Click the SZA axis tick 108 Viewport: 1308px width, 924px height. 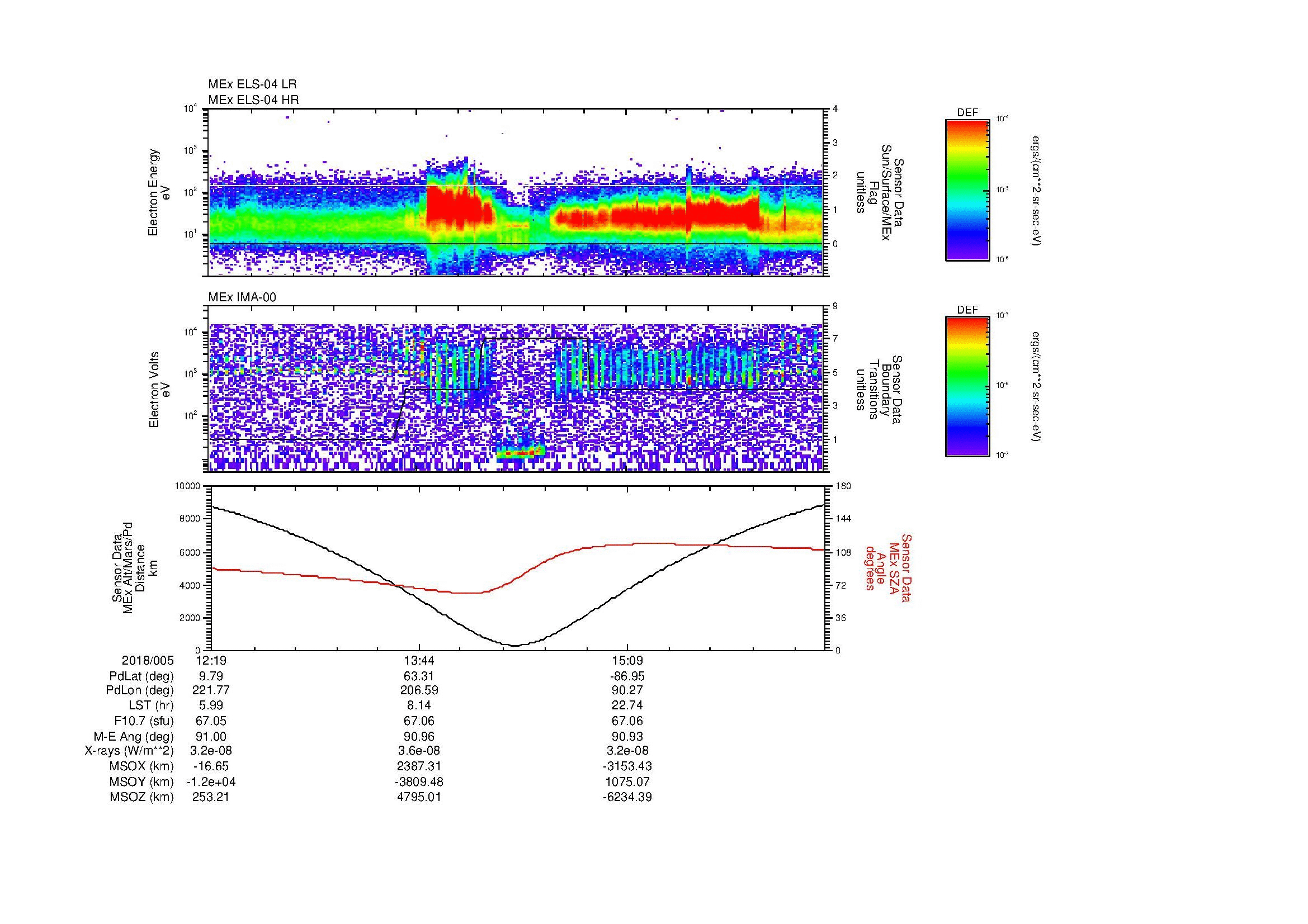843,552
